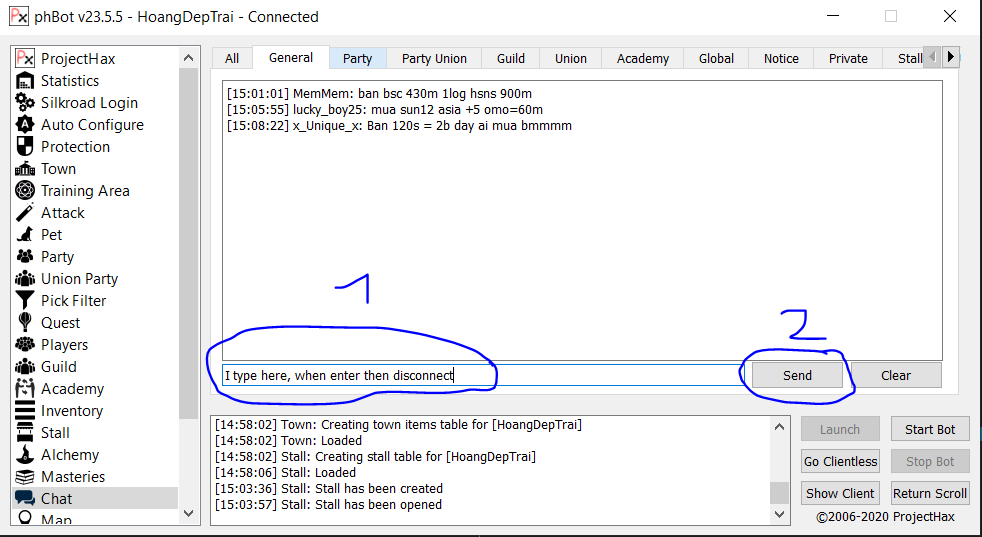Open Silkroad Login gear icon
Screen dimensions: 982x537
coord(25,103)
